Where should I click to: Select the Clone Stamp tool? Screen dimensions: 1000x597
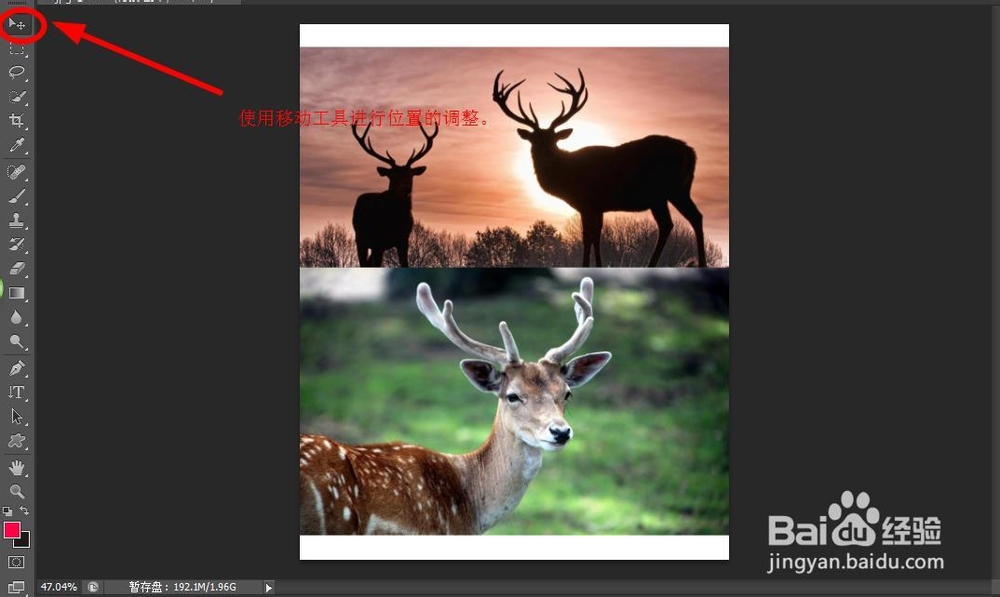pyautogui.click(x=17, y=221)
